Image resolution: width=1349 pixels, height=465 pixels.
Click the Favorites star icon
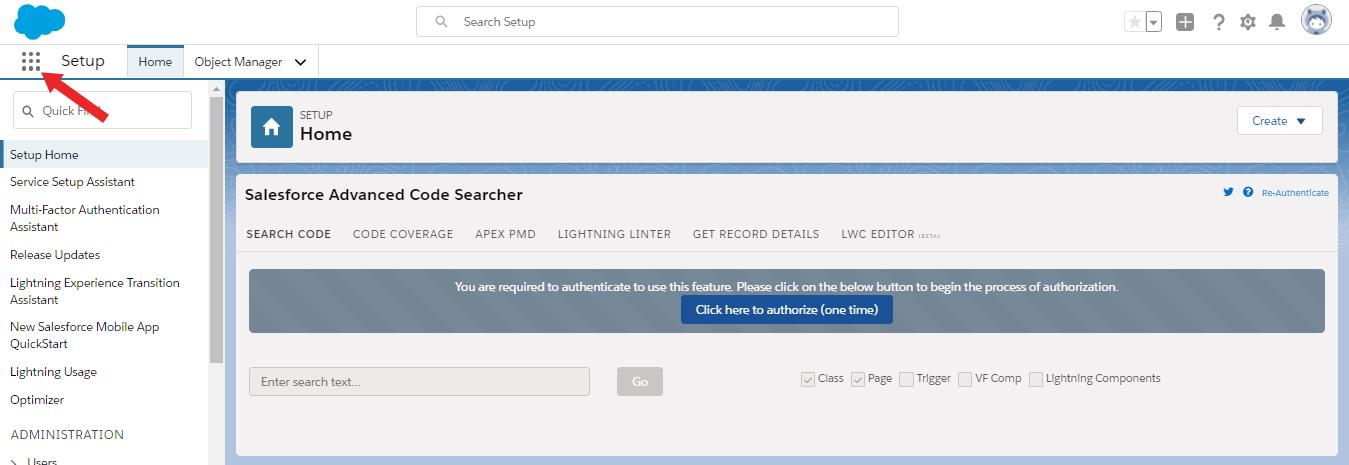click(1134, 22)
